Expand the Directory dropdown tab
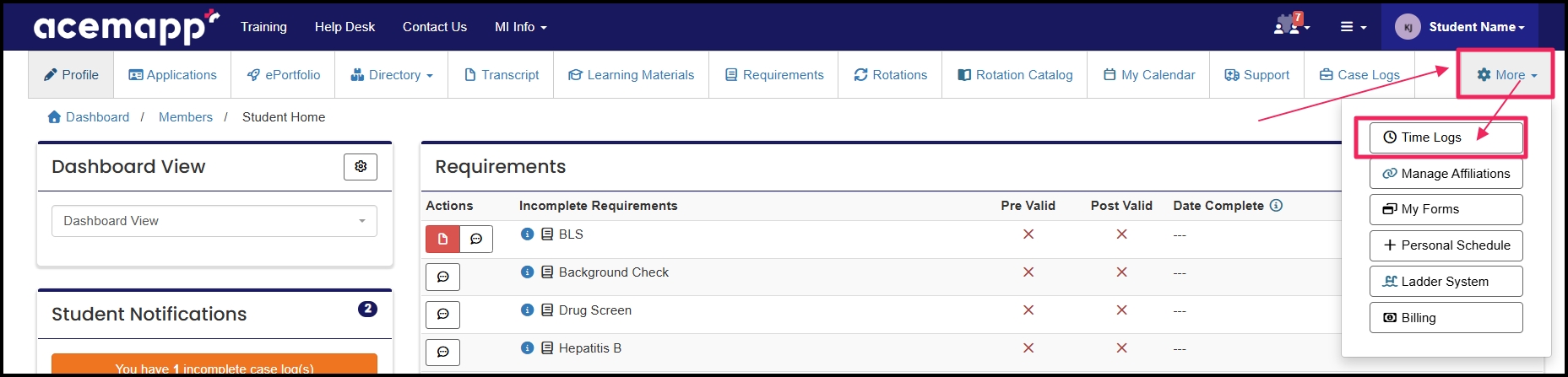Viewport: 1568px width, 377px height. pos(392,75)
